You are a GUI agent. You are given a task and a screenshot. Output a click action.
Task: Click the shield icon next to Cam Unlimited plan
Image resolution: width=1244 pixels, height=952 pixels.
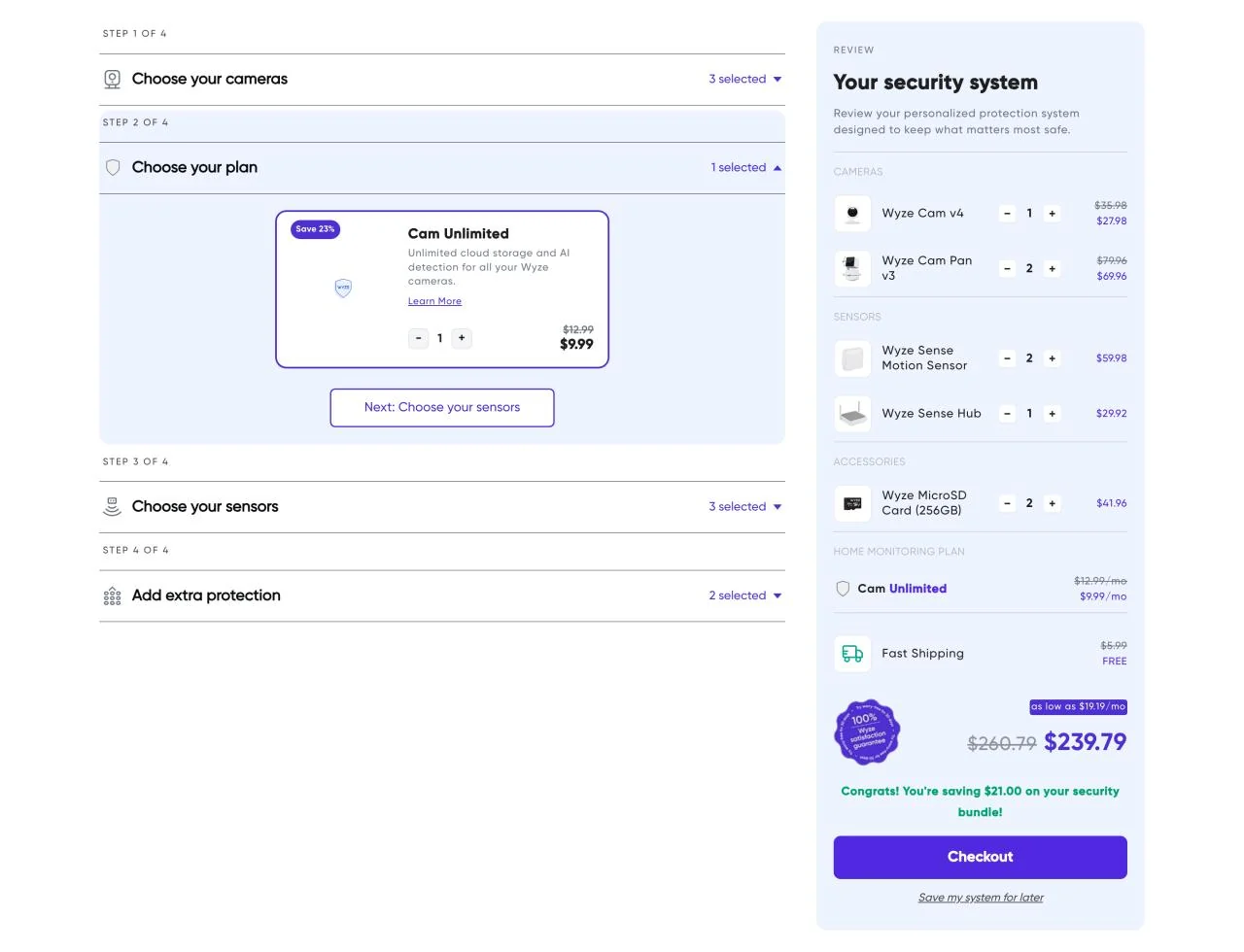(x=843, y=589)
